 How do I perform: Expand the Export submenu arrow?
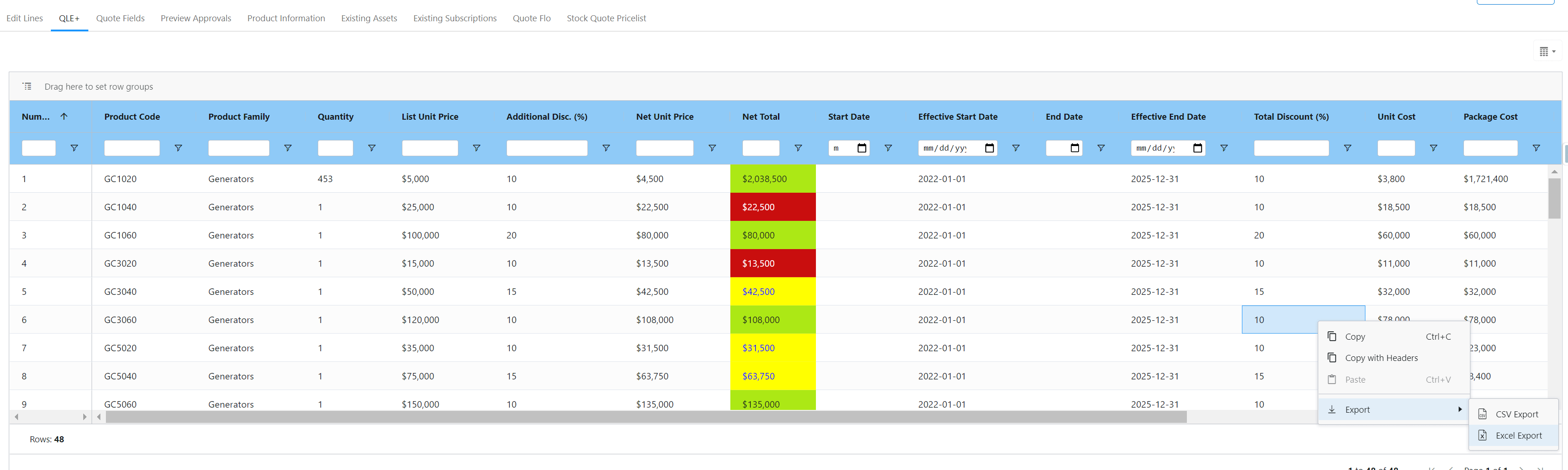[1460, 409]
